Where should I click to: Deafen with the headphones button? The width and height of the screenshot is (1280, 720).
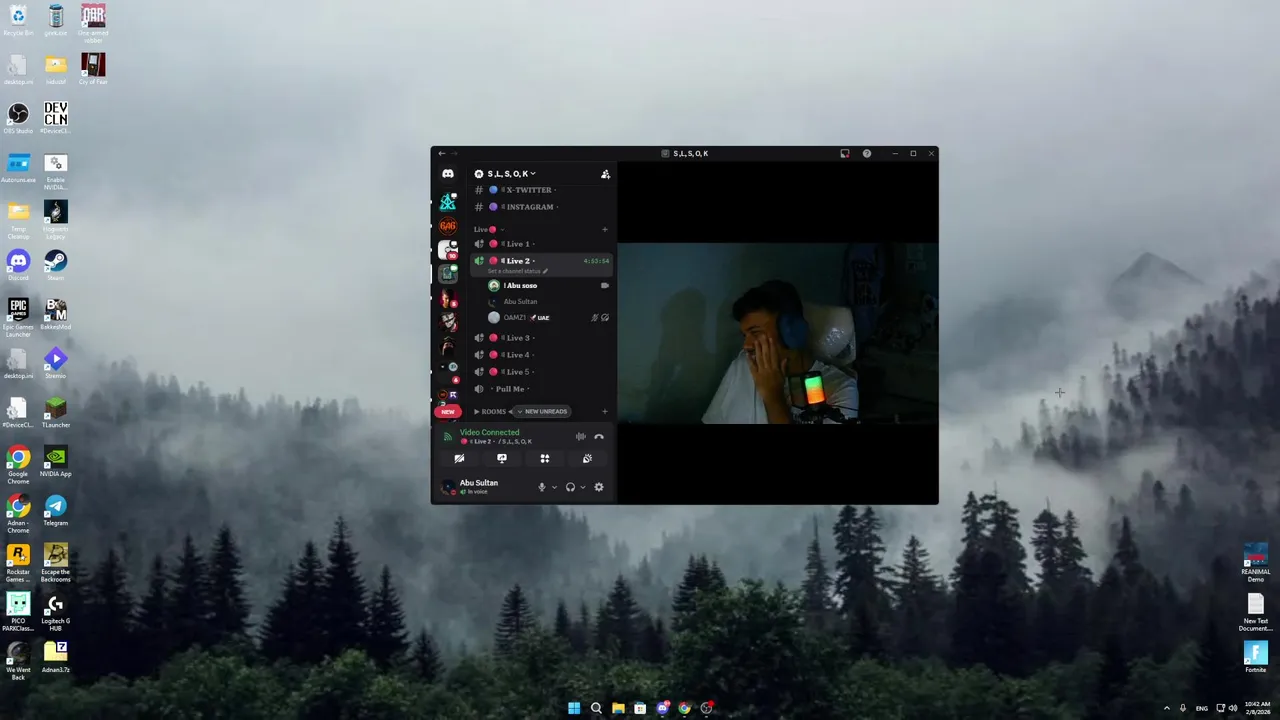click(570, 487)
